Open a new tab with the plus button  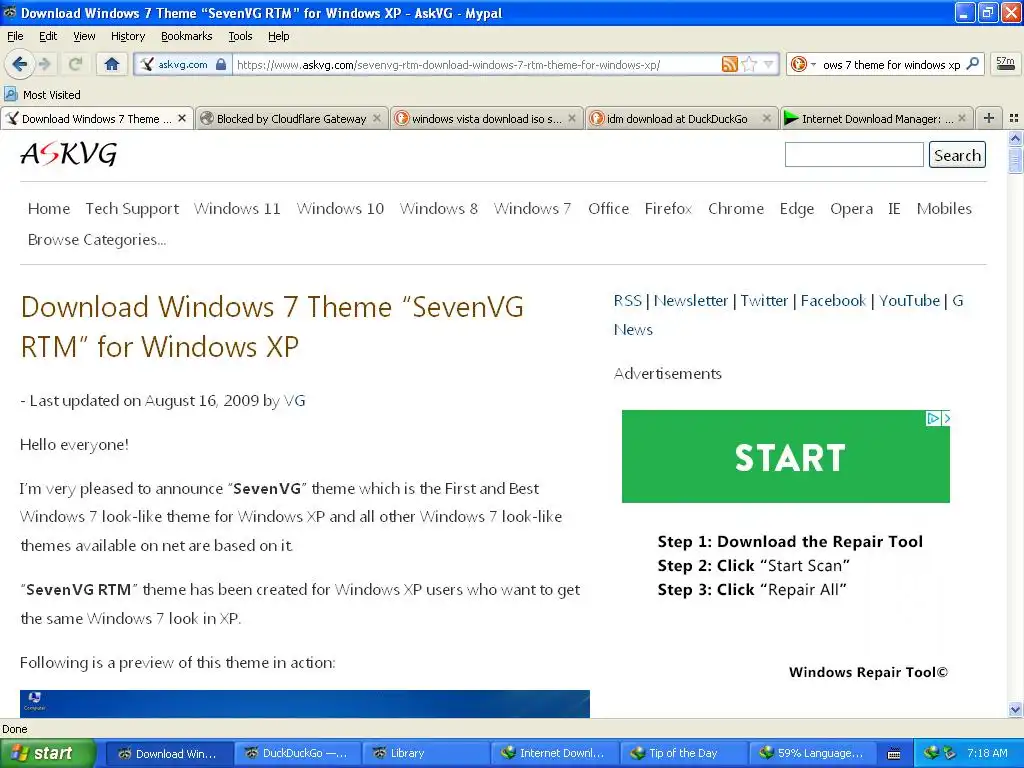[x=989, y=118]
